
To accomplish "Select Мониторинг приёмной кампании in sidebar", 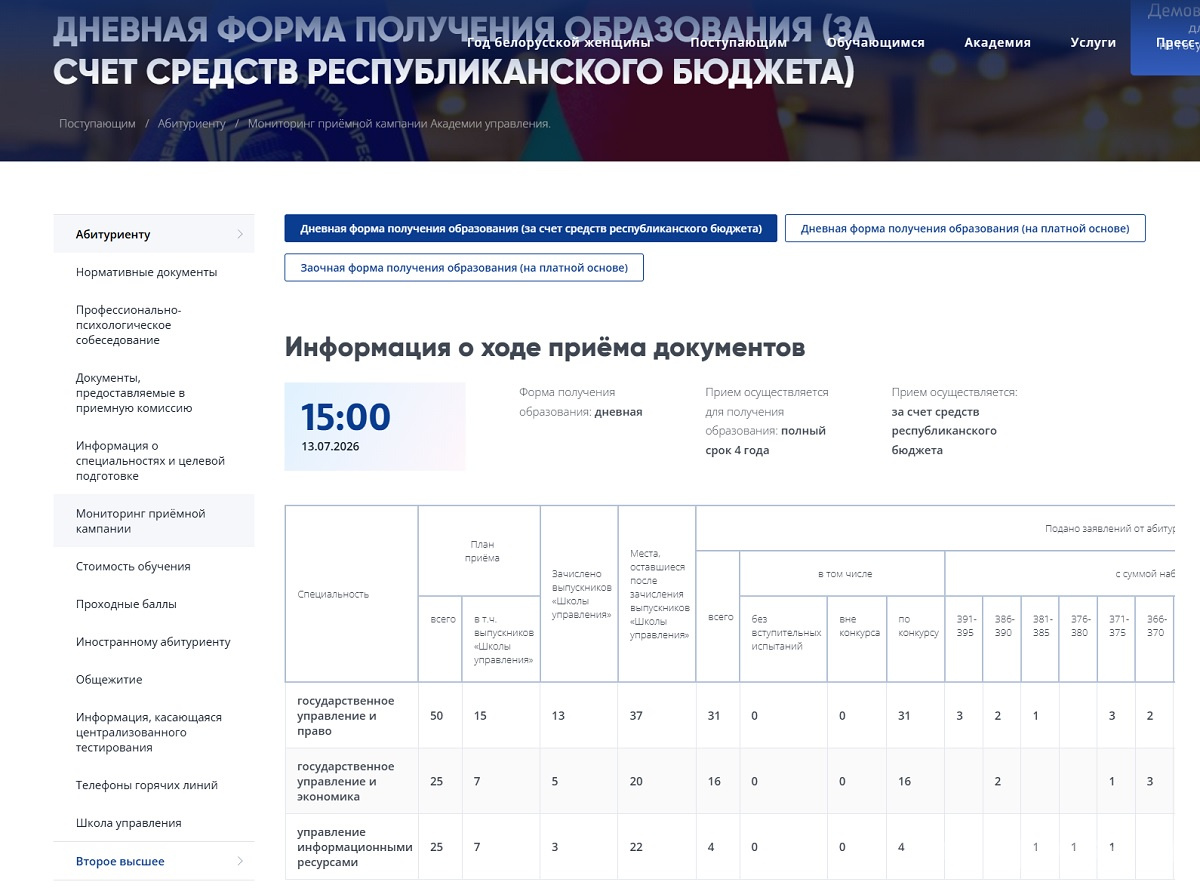I will [154, 521].
